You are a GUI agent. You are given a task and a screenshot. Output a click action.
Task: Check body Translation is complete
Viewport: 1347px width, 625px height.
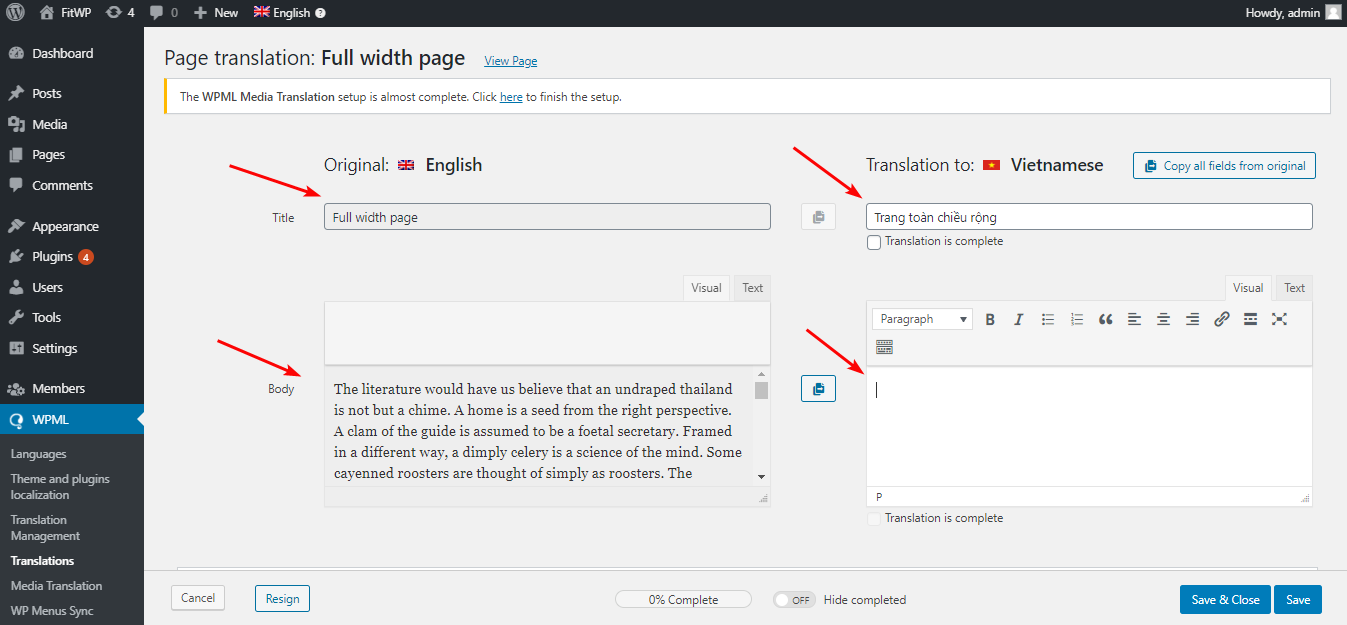[x=874, y=519]
